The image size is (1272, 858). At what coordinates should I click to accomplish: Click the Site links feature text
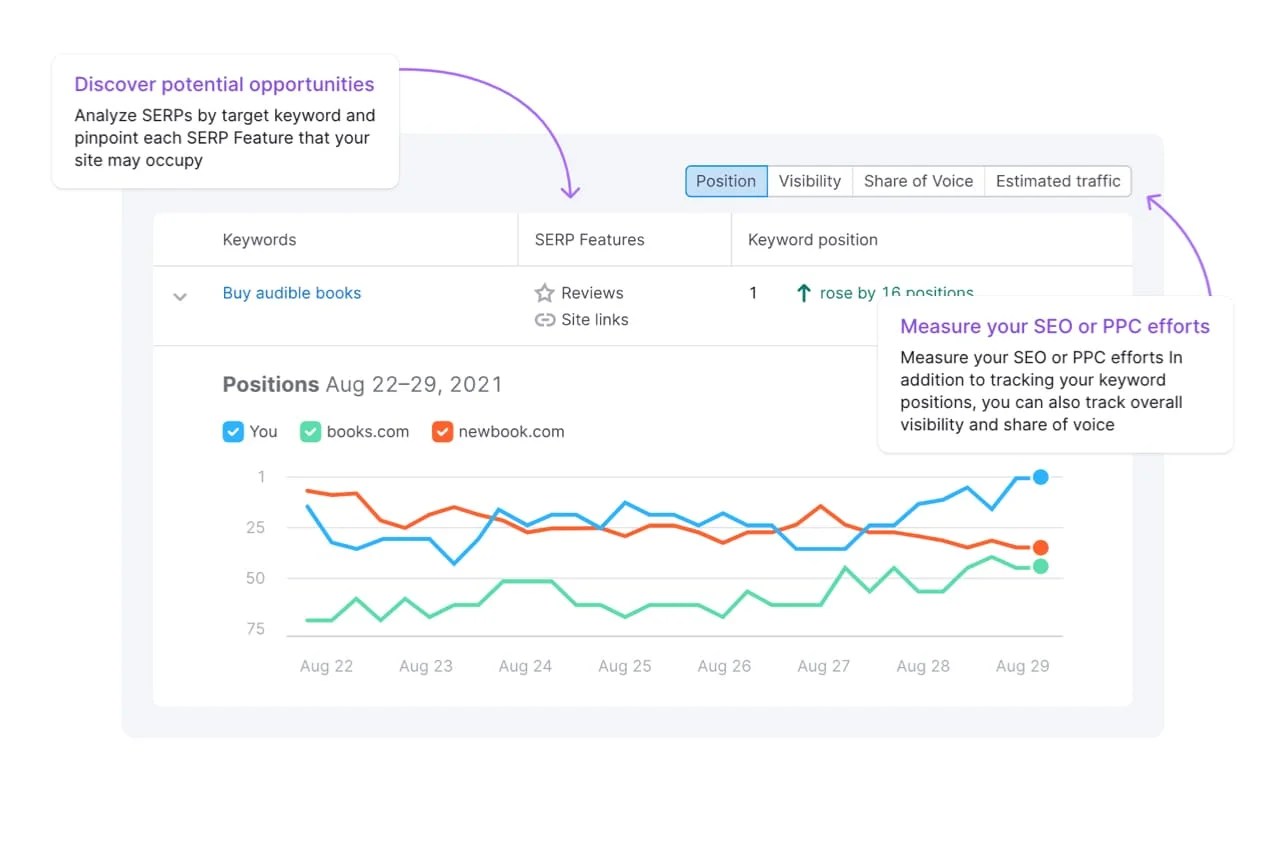(x=595, y=320)
